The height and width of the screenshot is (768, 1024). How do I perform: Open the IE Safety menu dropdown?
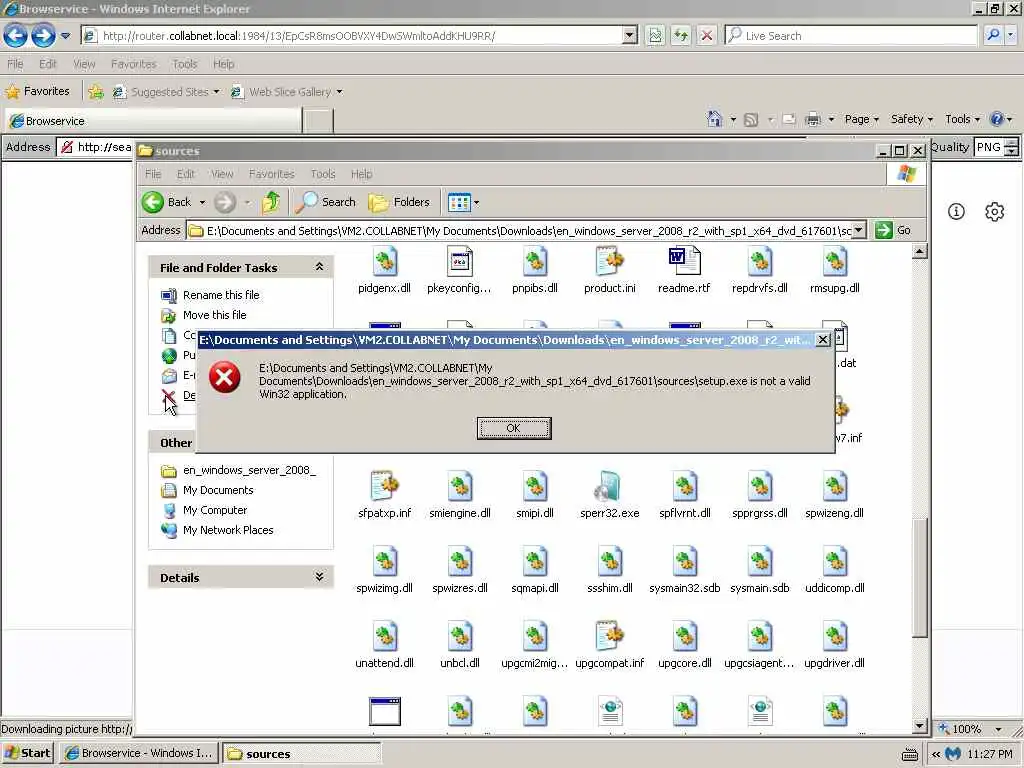pos(912,119)
